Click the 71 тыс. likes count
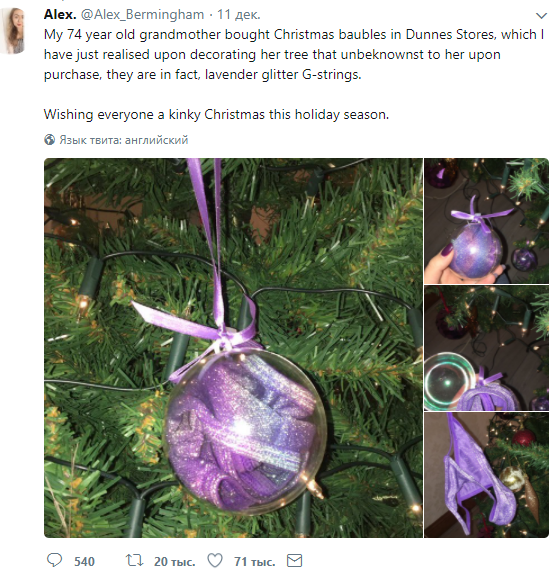Image resolution: width=552 pixels, height=572 pixels. pyautogui.click(x=255, y=561)
